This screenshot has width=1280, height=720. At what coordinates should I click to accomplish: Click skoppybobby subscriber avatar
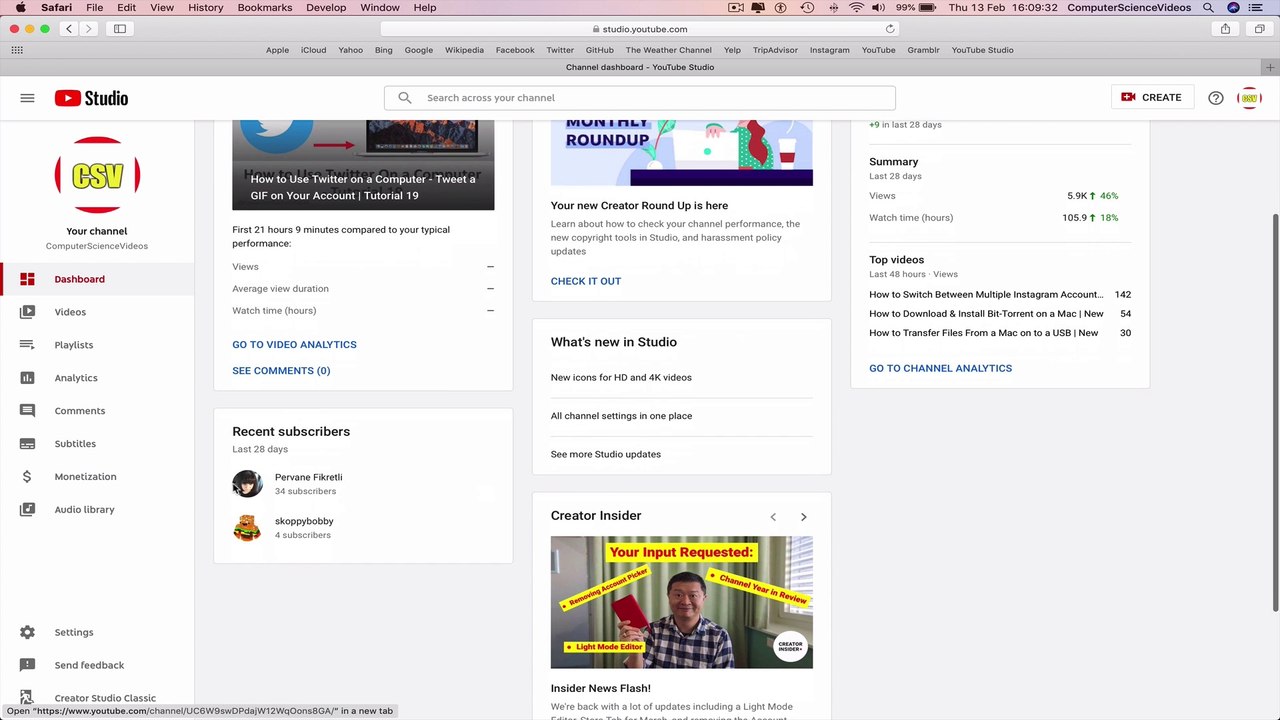coord(247,528)
